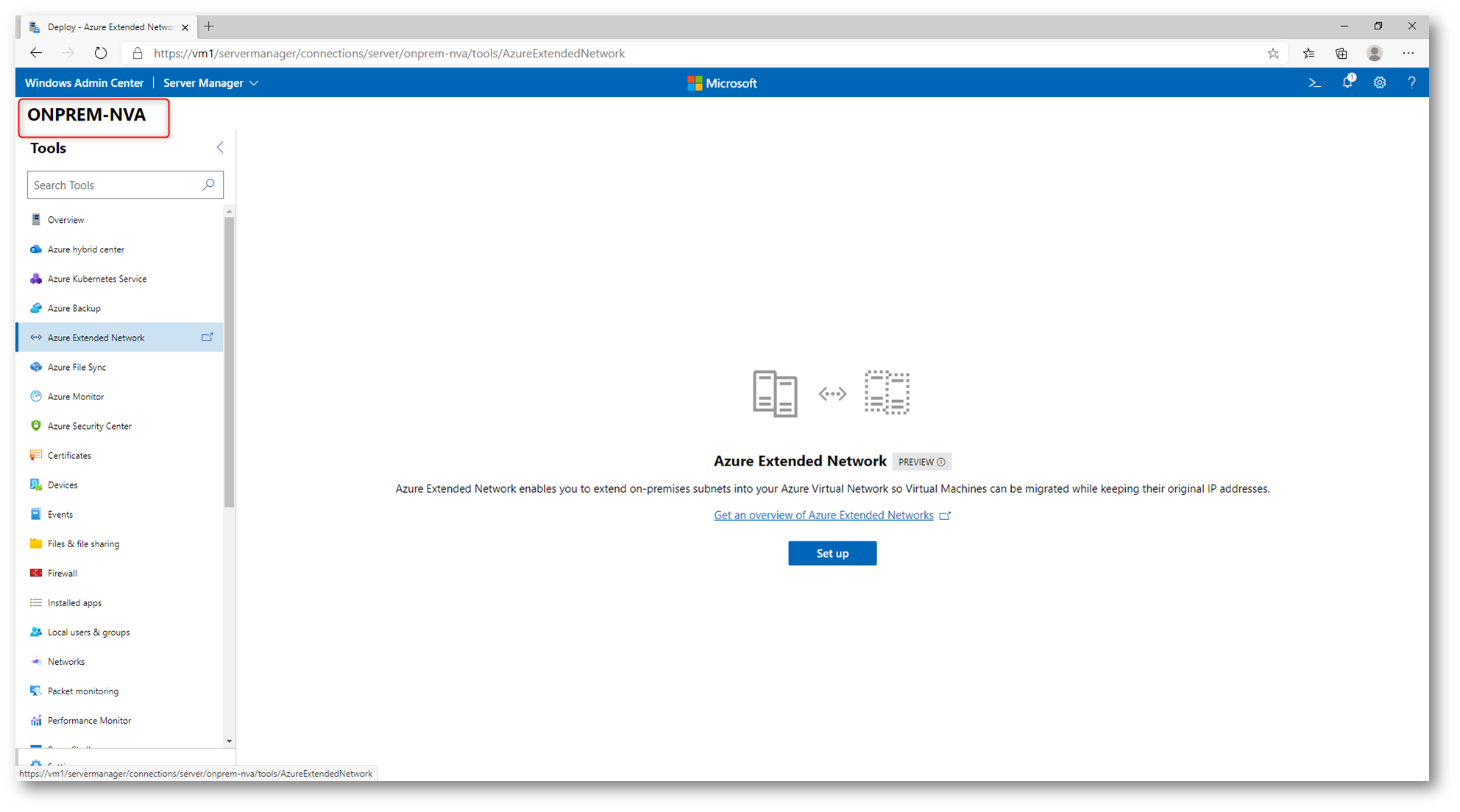Open Performance Monitor tool

click(119, 720)
